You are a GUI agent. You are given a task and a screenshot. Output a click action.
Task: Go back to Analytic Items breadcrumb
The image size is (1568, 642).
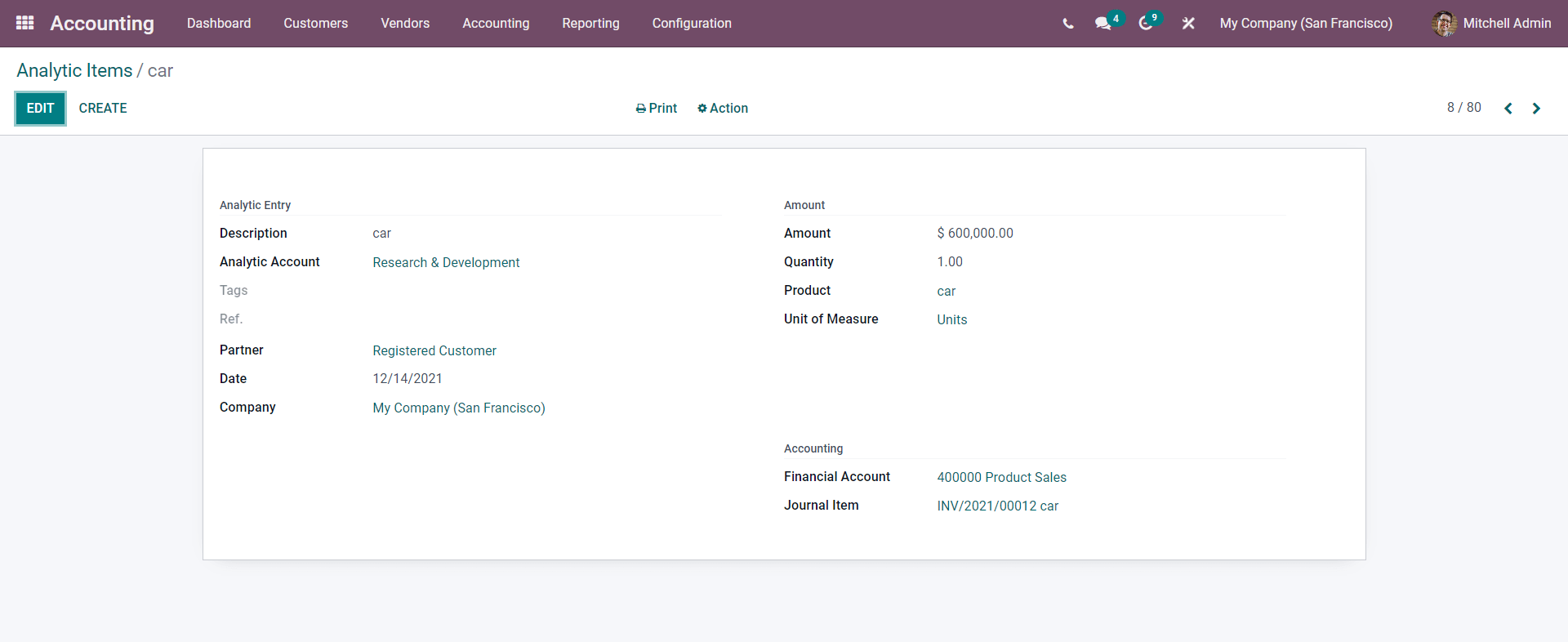tap(74, 71)
